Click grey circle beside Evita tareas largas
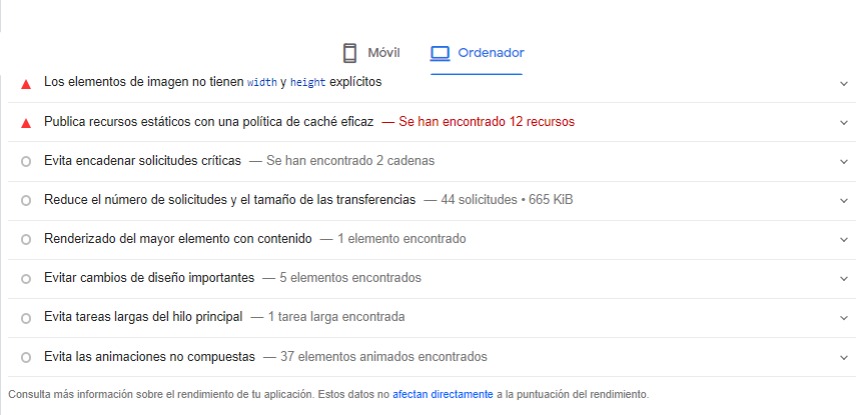Viewport: 860px width, 415px height. click(x=26, y=318)
